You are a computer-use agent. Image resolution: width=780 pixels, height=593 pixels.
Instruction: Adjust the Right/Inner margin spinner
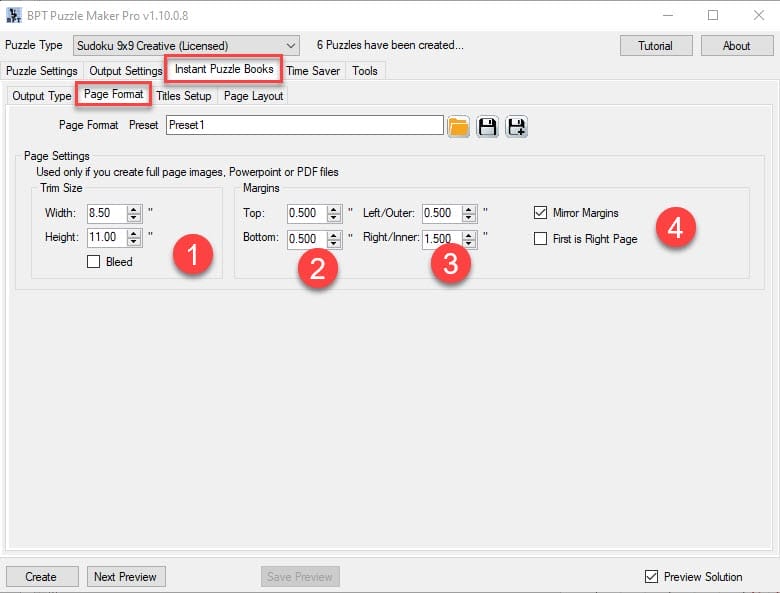tap(470, 239)
